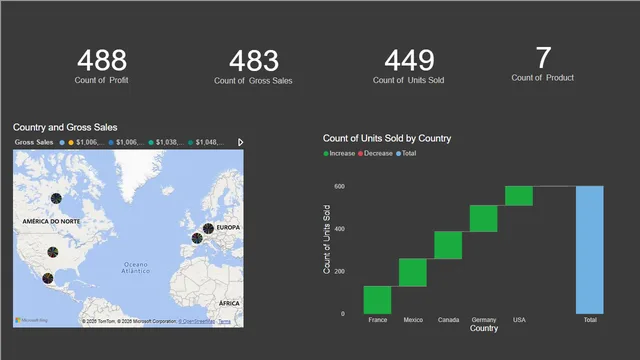
Task: Select the teal $1,048 legend swatch
Action: coord(191,142)
